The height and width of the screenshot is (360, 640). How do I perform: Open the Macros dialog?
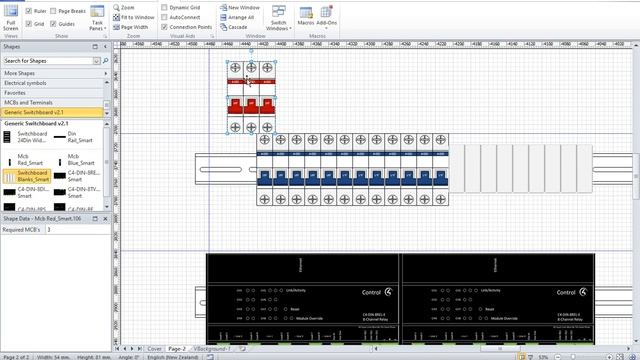[306, 16]
